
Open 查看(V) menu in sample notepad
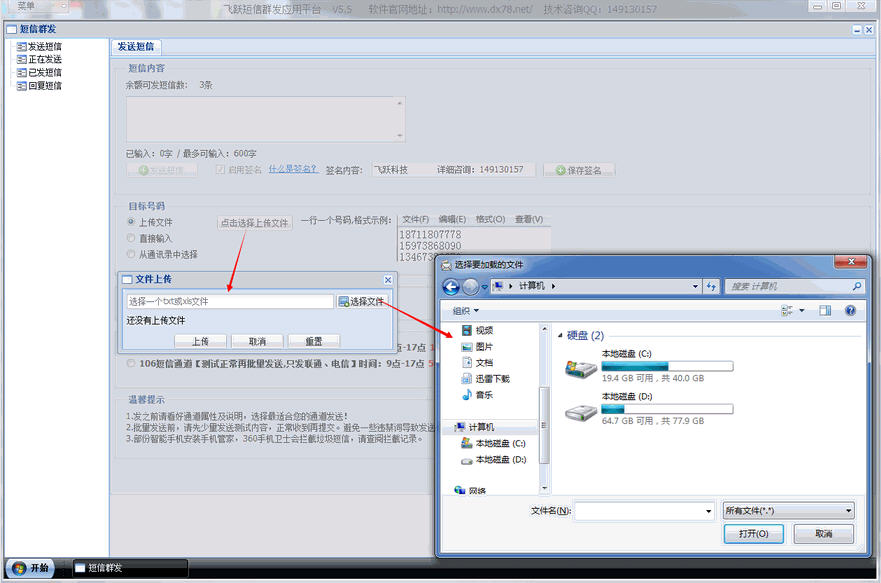point(529,219)
